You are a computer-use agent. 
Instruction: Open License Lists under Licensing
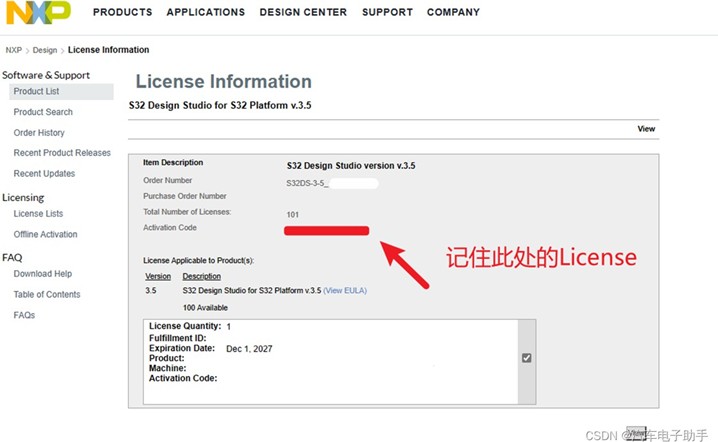point(38,214)
